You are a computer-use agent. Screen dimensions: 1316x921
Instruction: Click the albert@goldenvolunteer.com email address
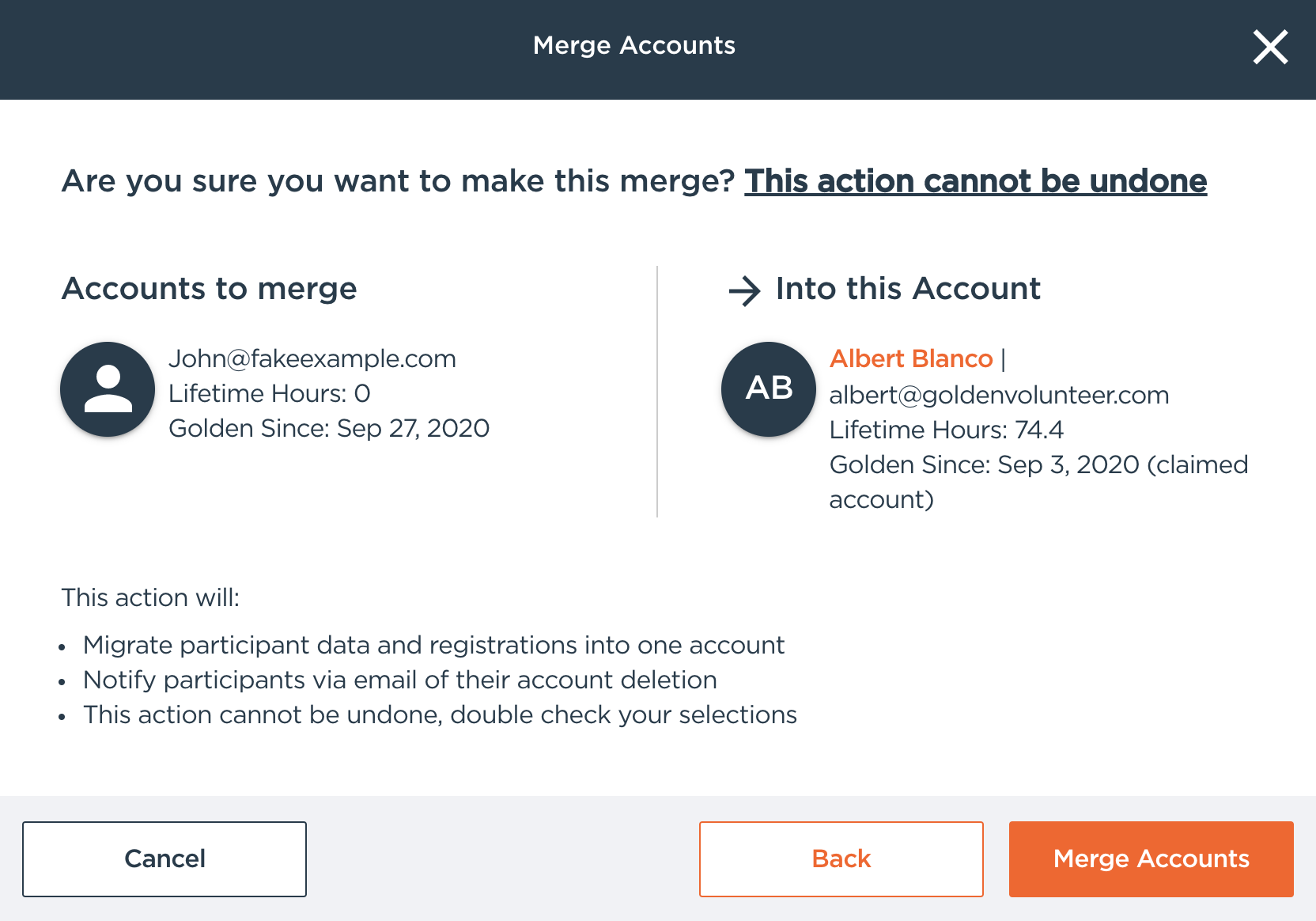point(999,395)
